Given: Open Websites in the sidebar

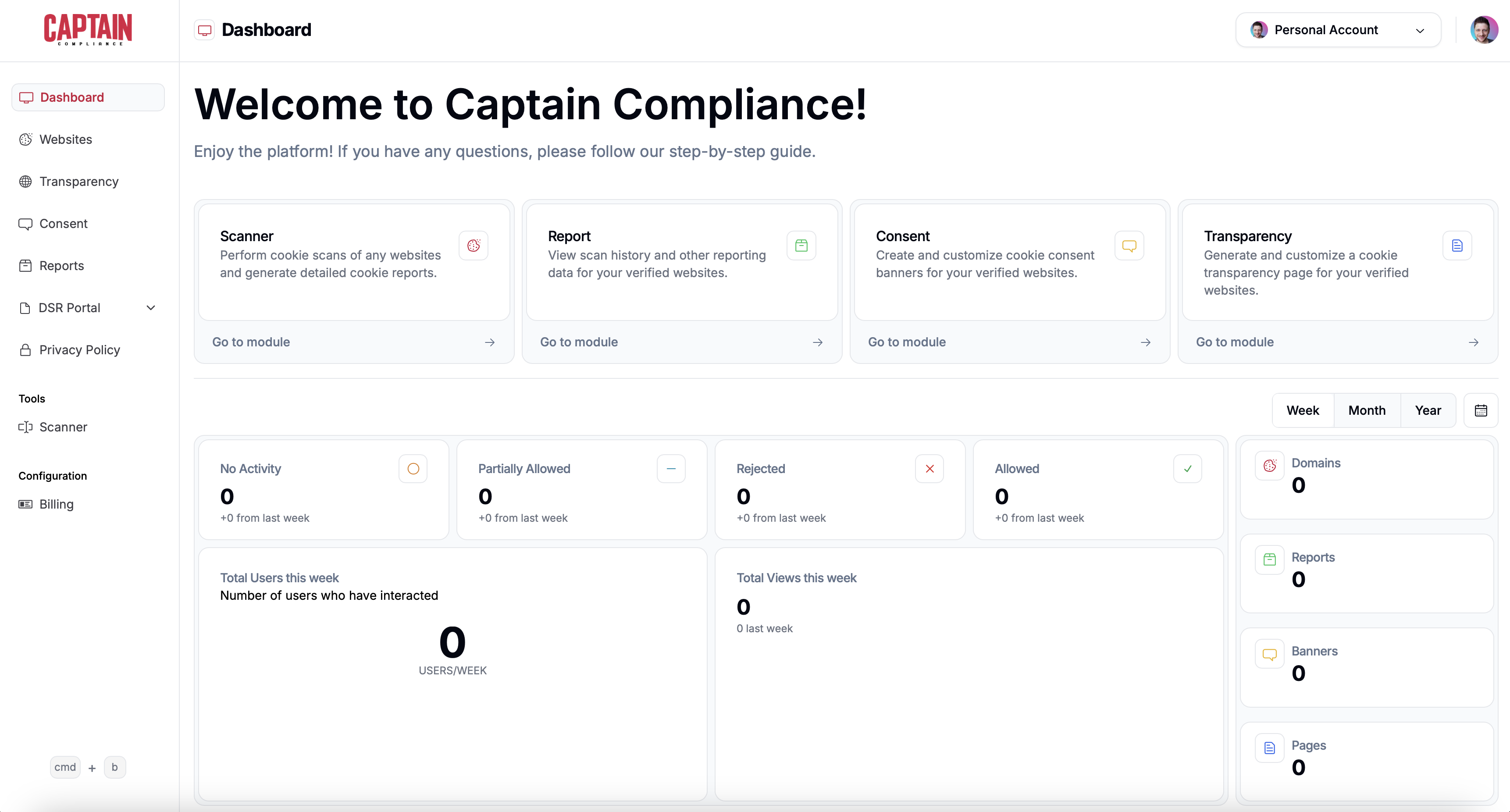Looking at the screenshot, I should pos(66,139).
